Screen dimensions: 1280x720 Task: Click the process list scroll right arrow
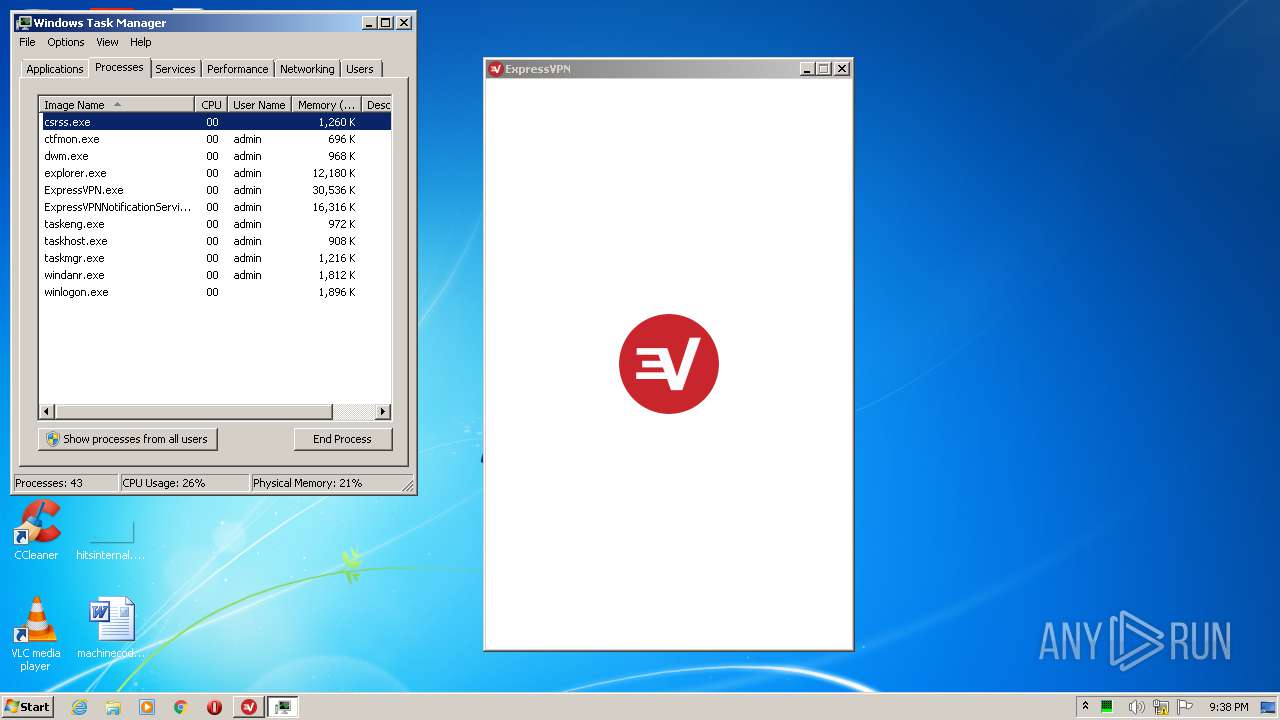tap(382, 412)
